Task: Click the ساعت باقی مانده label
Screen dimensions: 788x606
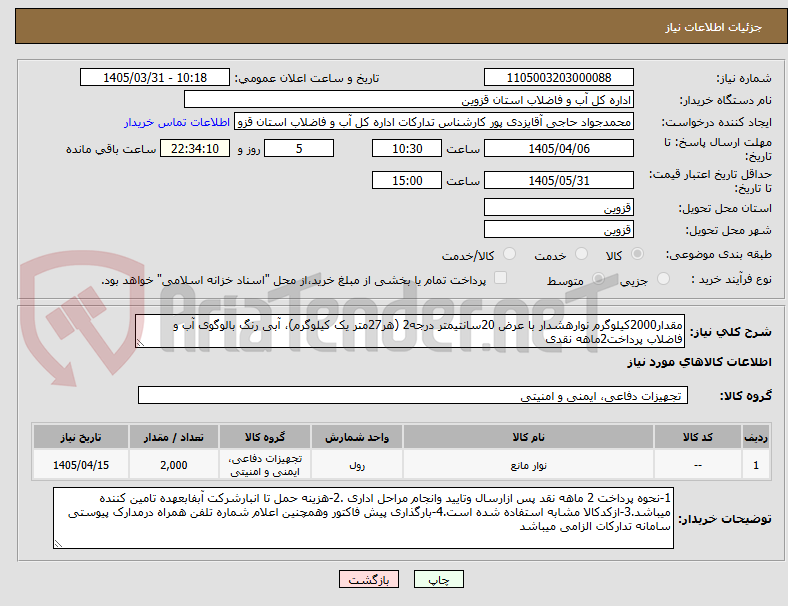Action: click(111, 149)
